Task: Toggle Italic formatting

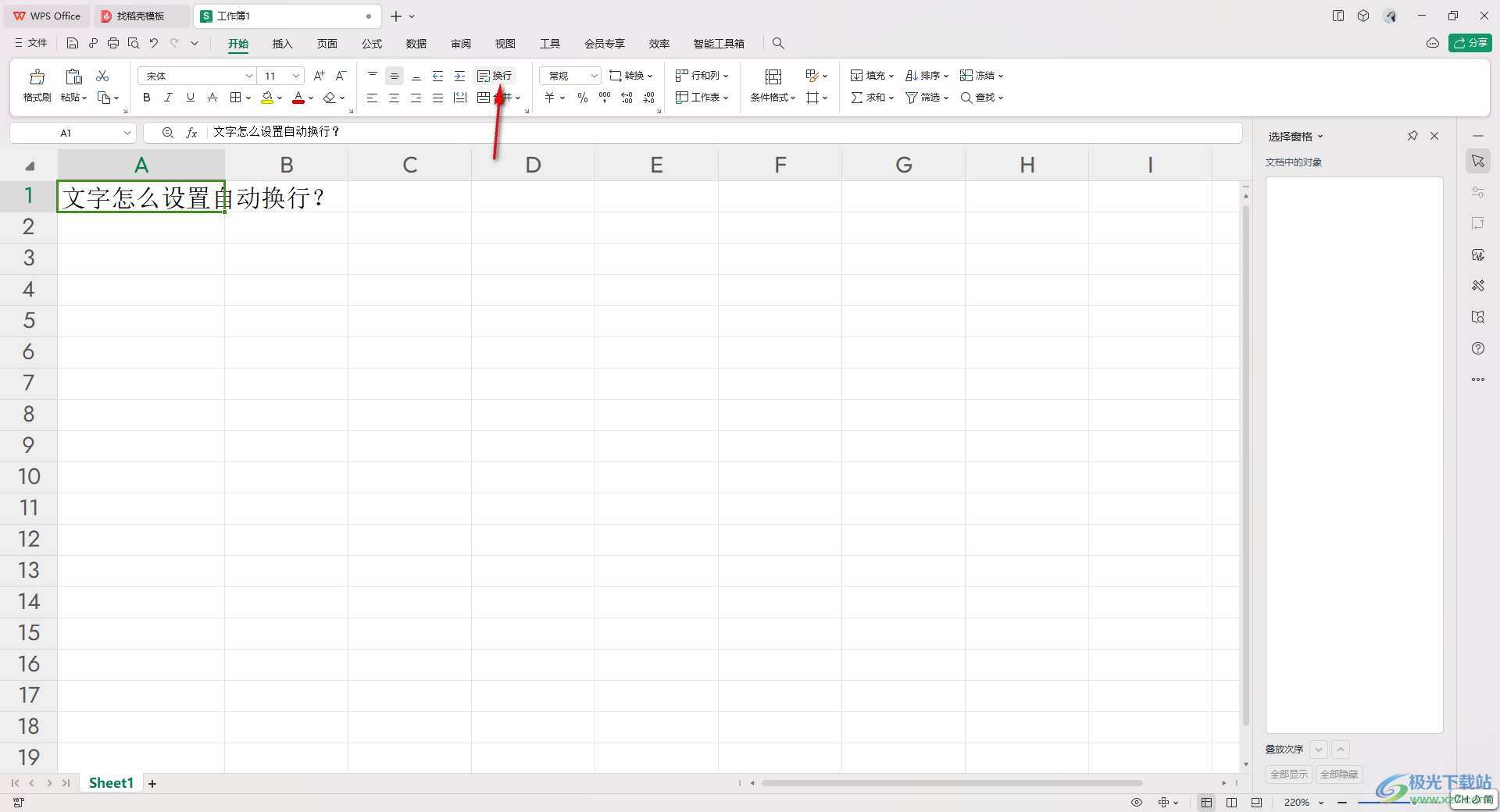Action: coord(168,98)
